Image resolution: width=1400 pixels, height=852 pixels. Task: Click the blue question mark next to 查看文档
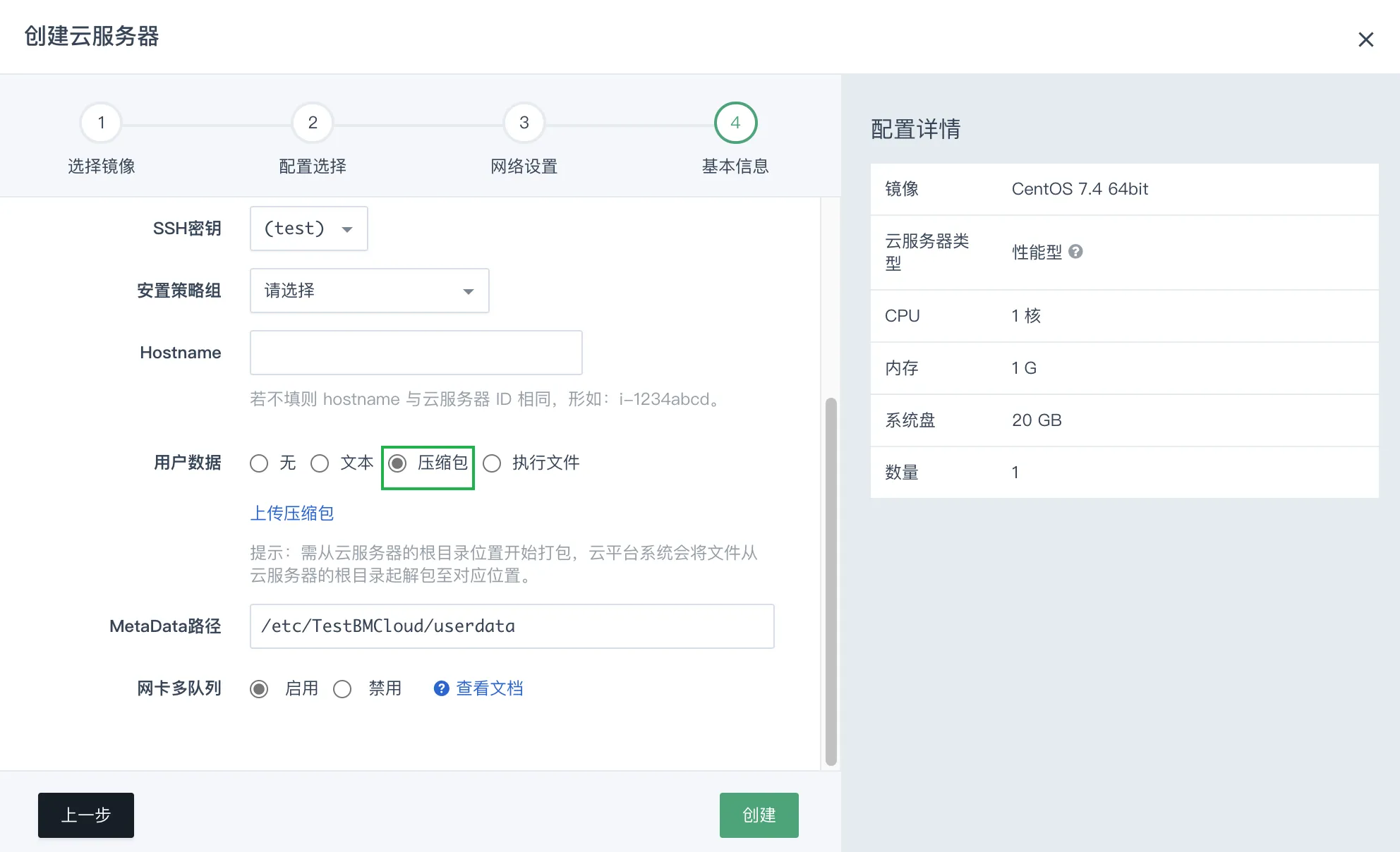click(440, 688)
